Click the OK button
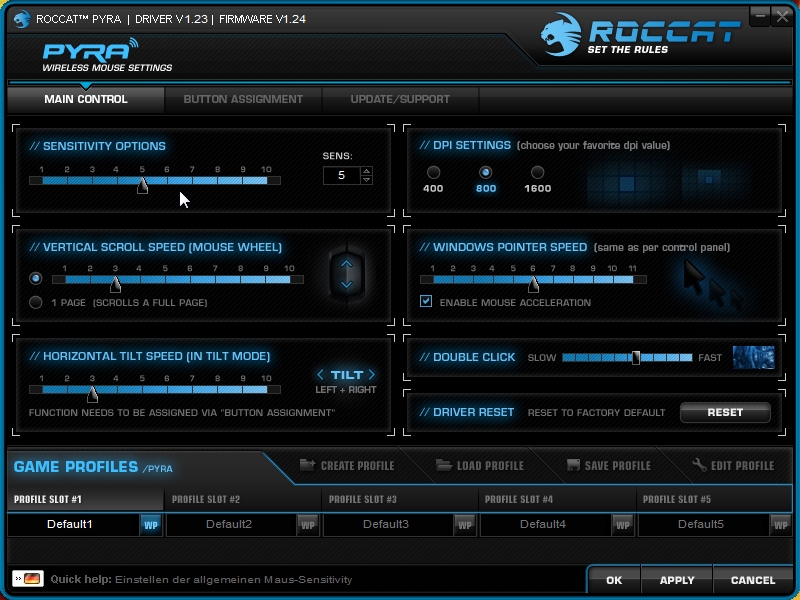The image size is (800, 600). 614,580
